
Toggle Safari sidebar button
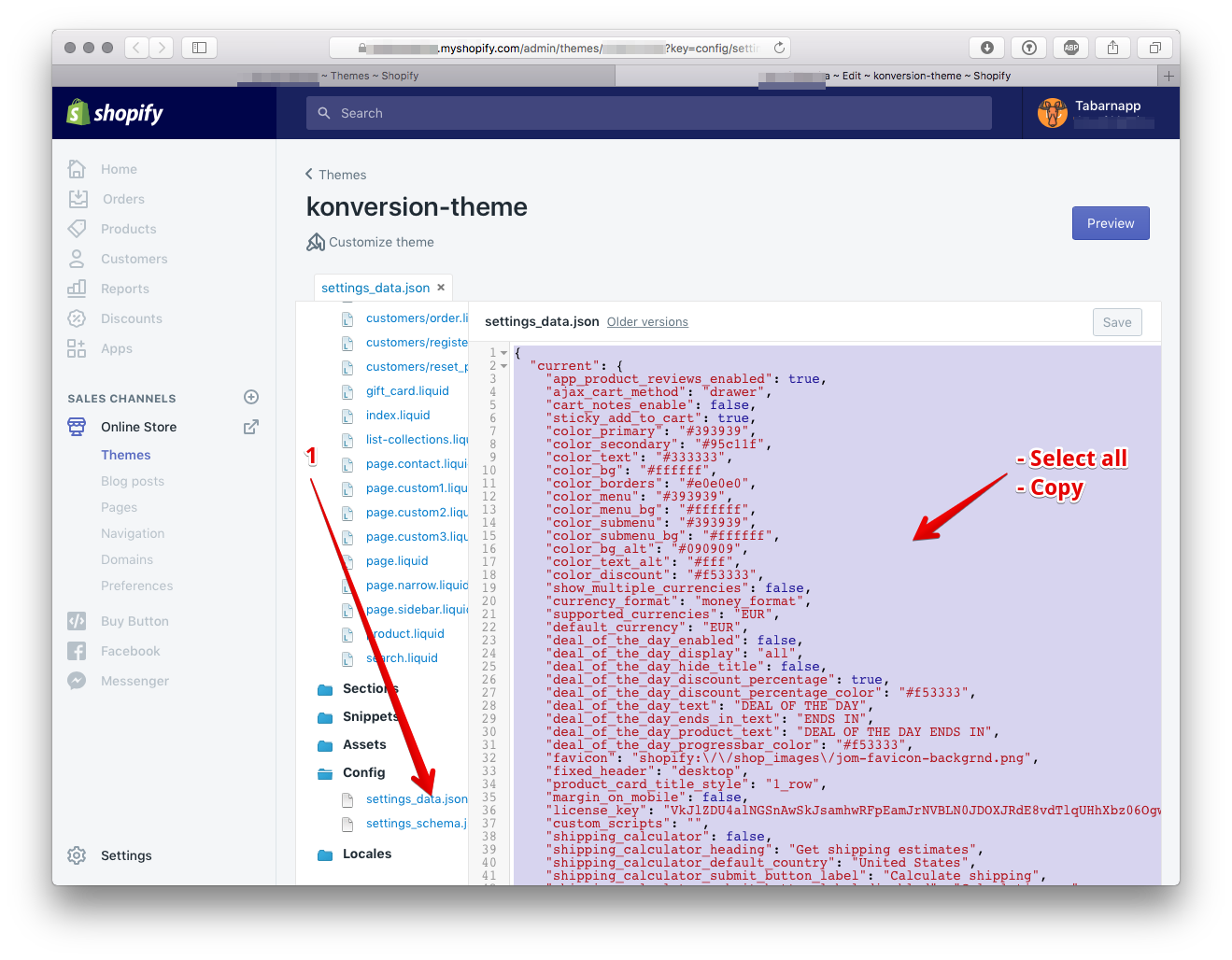coord(199,47)
